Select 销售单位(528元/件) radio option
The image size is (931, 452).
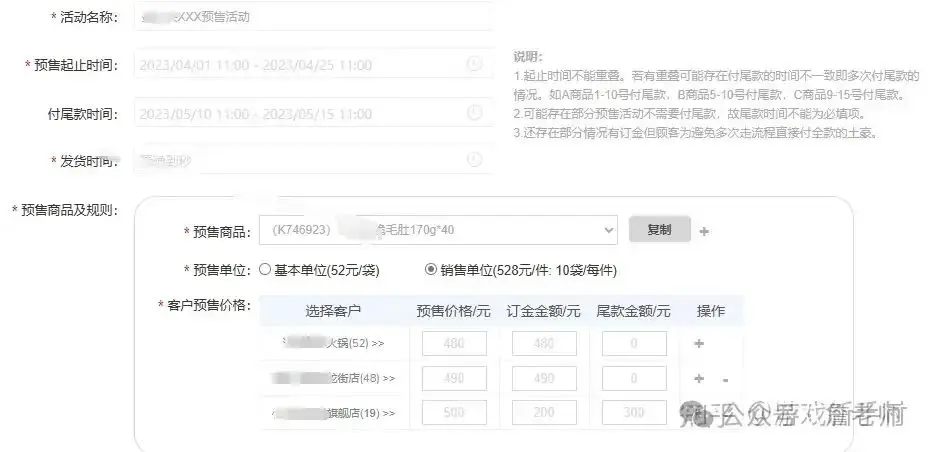431,269
